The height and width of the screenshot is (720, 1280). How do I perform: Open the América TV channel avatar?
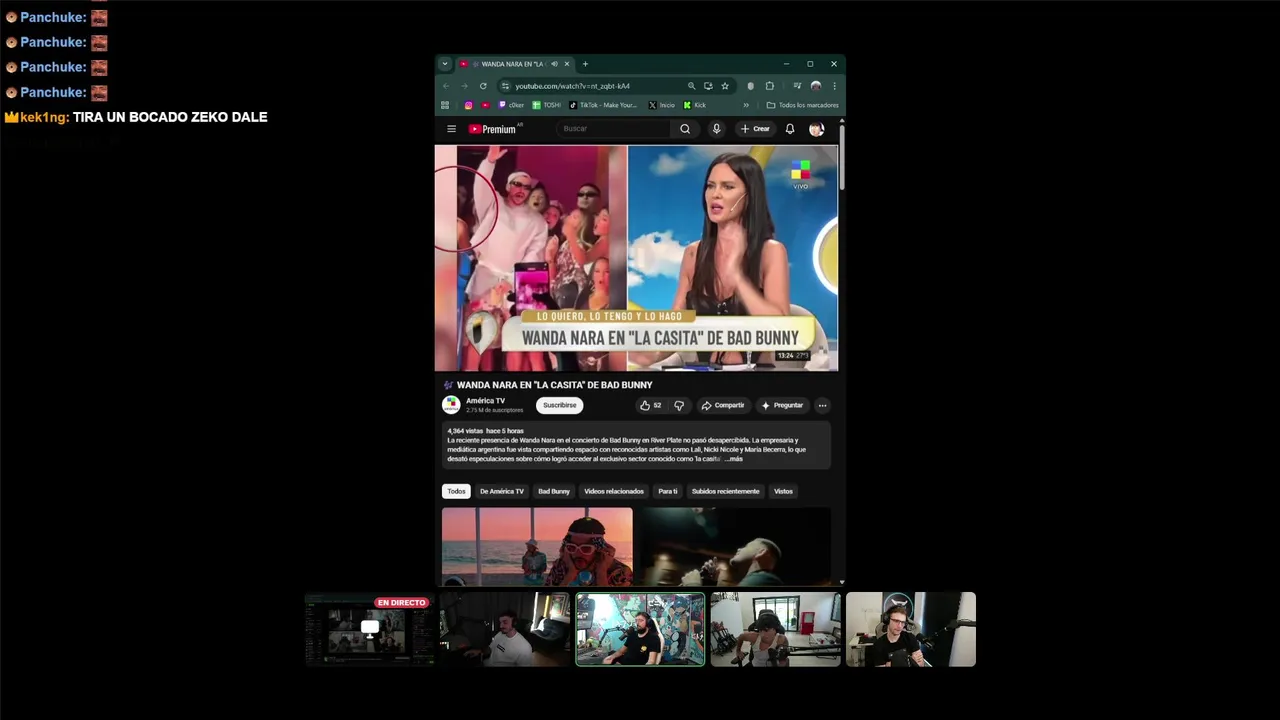click(451, 405)
